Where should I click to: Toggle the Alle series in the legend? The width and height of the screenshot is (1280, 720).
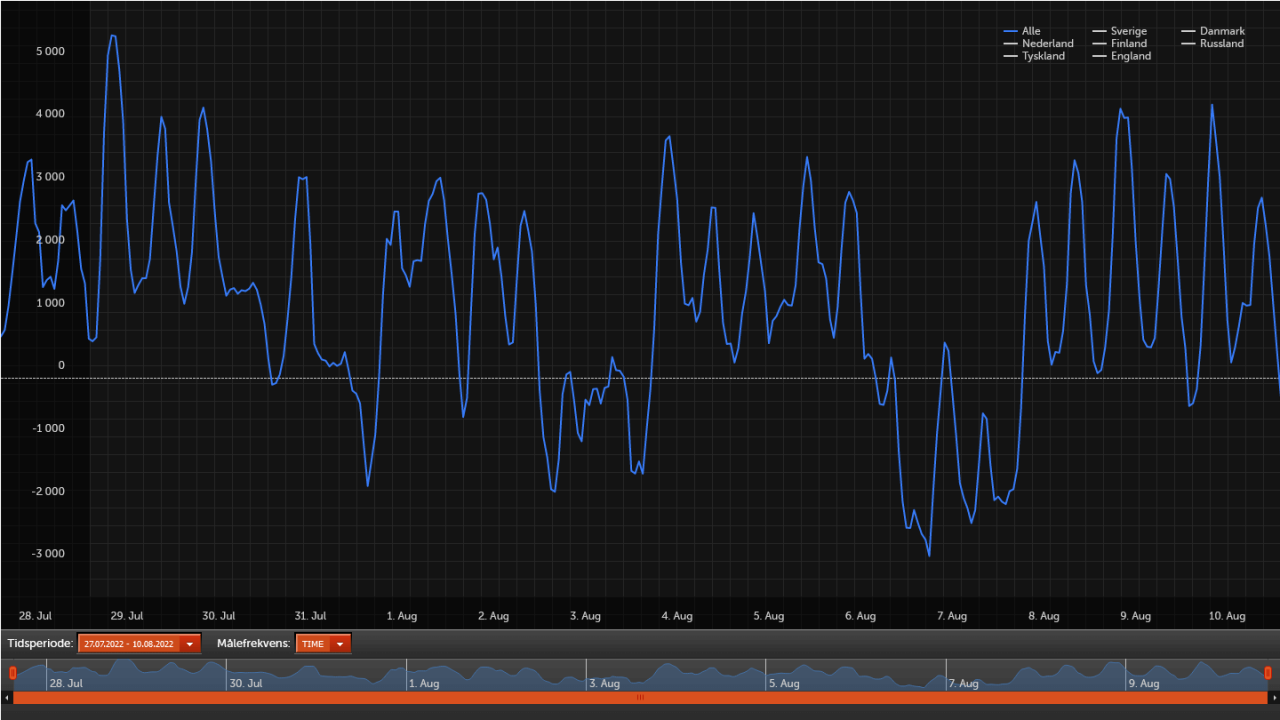(x=1029, y=31)
